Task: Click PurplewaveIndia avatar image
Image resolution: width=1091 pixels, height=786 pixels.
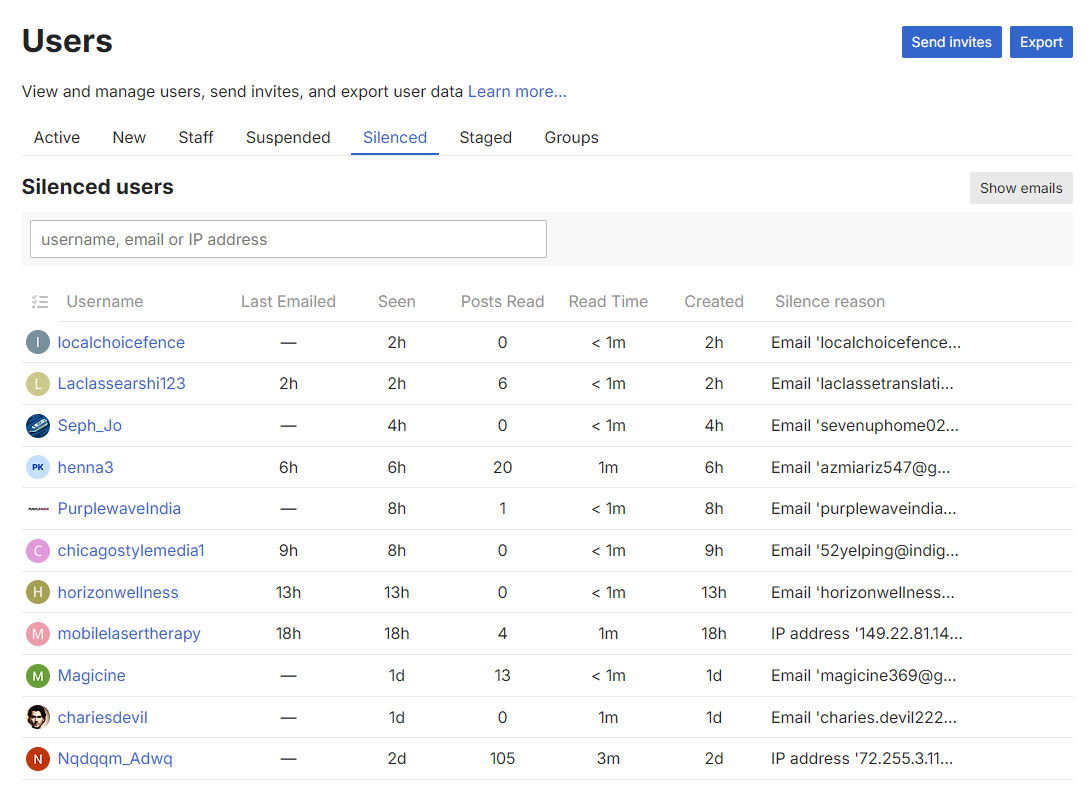Action: point(38,509)
